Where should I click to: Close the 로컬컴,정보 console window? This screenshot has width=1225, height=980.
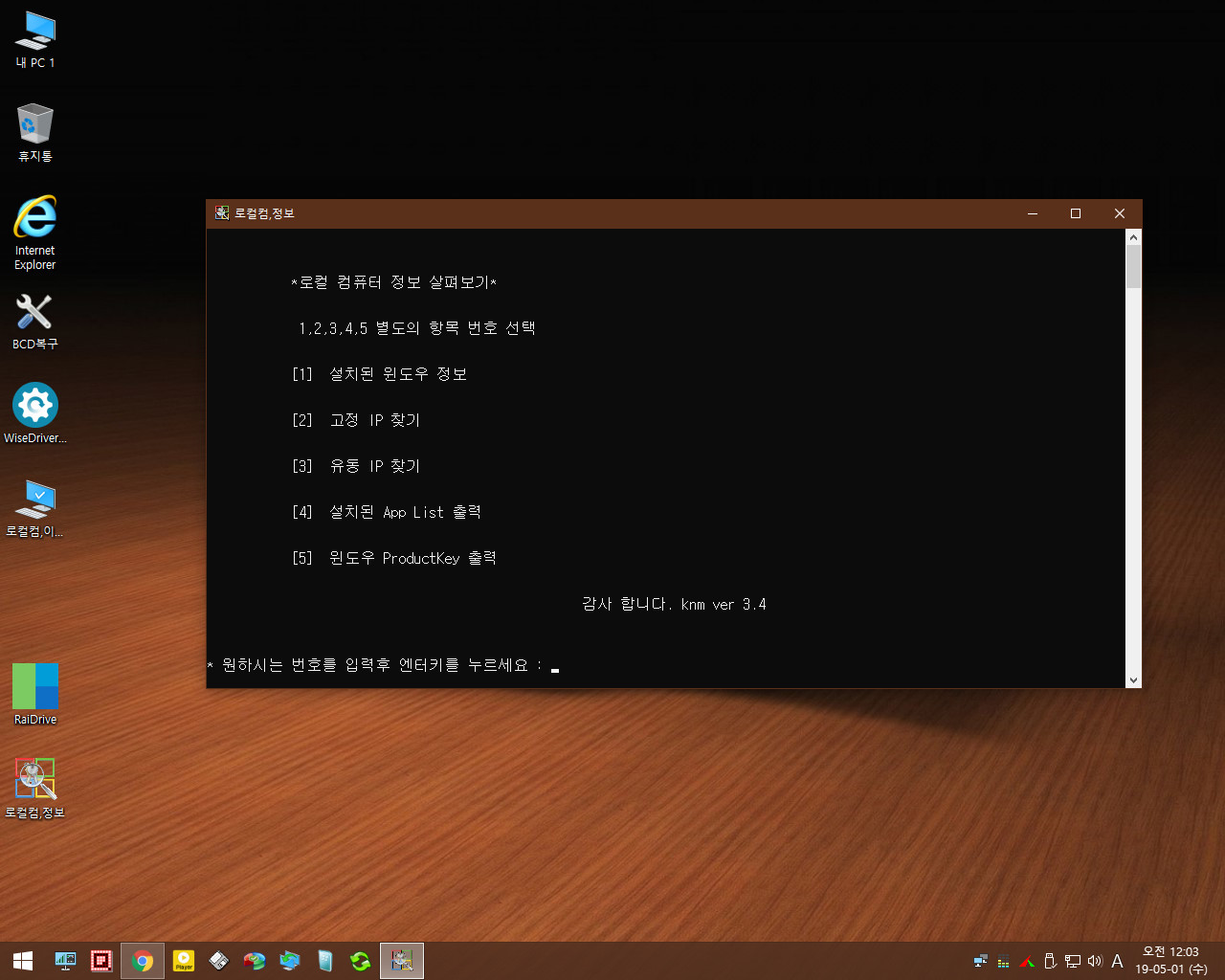click(1120, 213)
